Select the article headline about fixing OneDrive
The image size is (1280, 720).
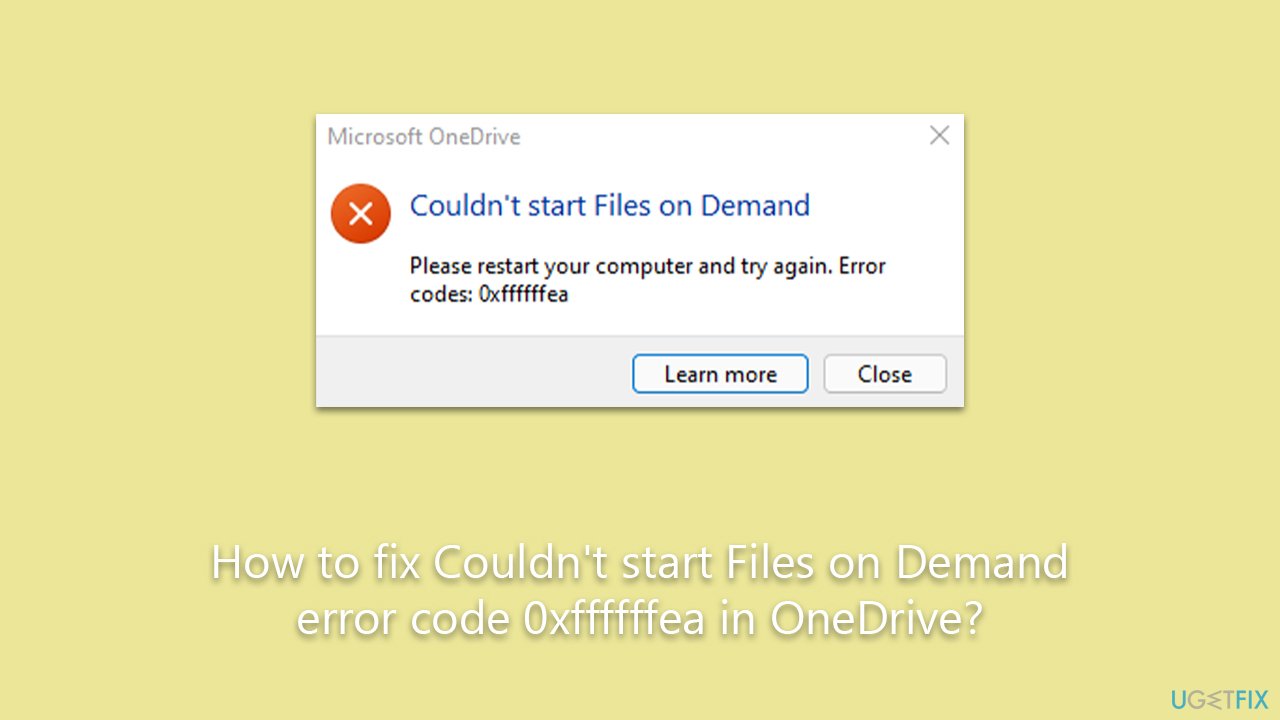tap(640, 590)
